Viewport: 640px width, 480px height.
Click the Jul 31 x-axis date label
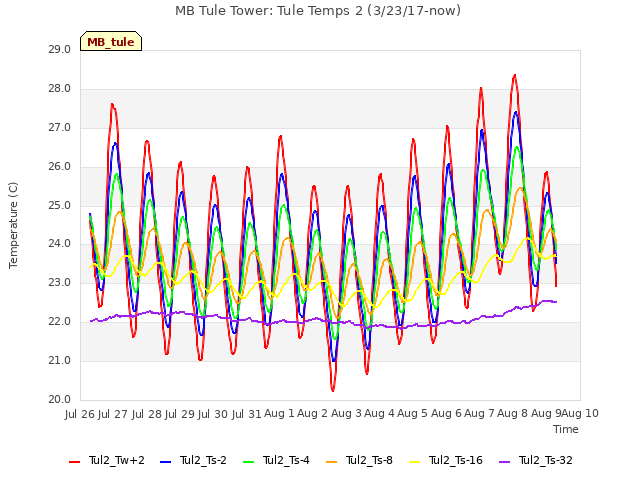pos(247,414)
